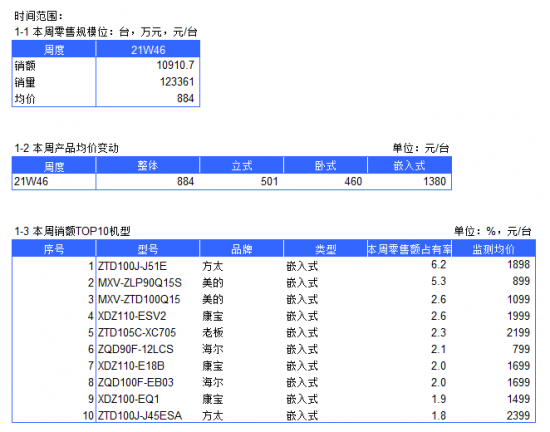
Task: Select the 嵌入式 average price cell 1380
Action: [x=409, y=182]
